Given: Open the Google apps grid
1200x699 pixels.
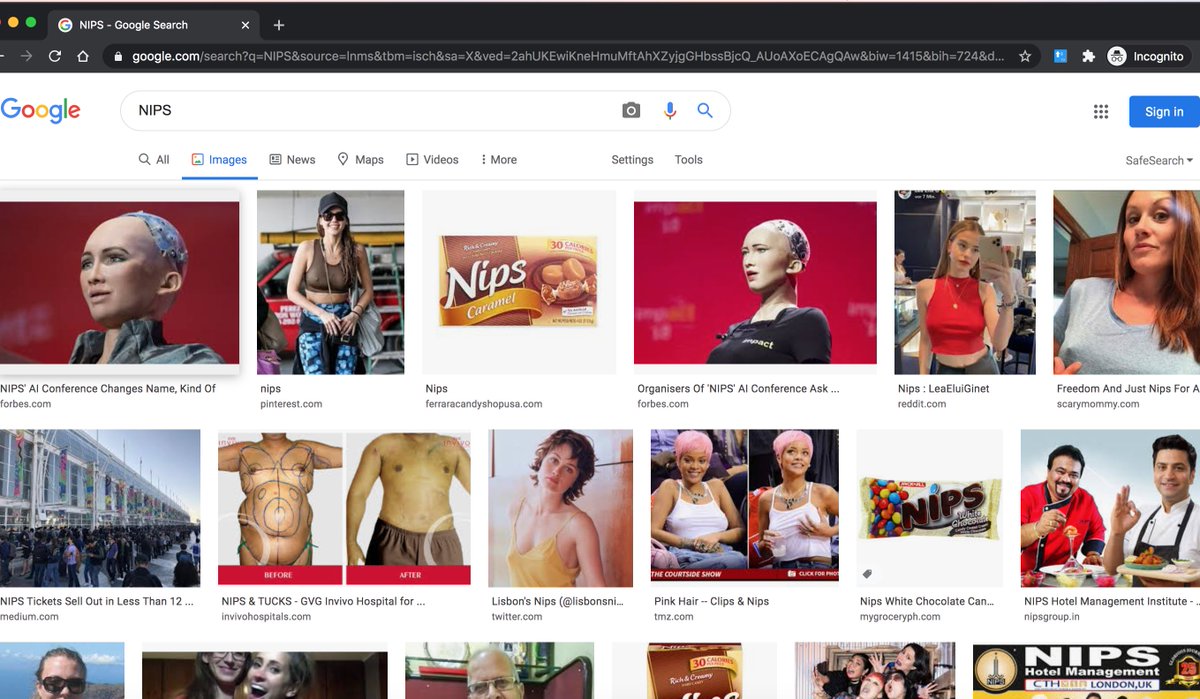Looking at the screenshot, I should tap(1101, 112).
